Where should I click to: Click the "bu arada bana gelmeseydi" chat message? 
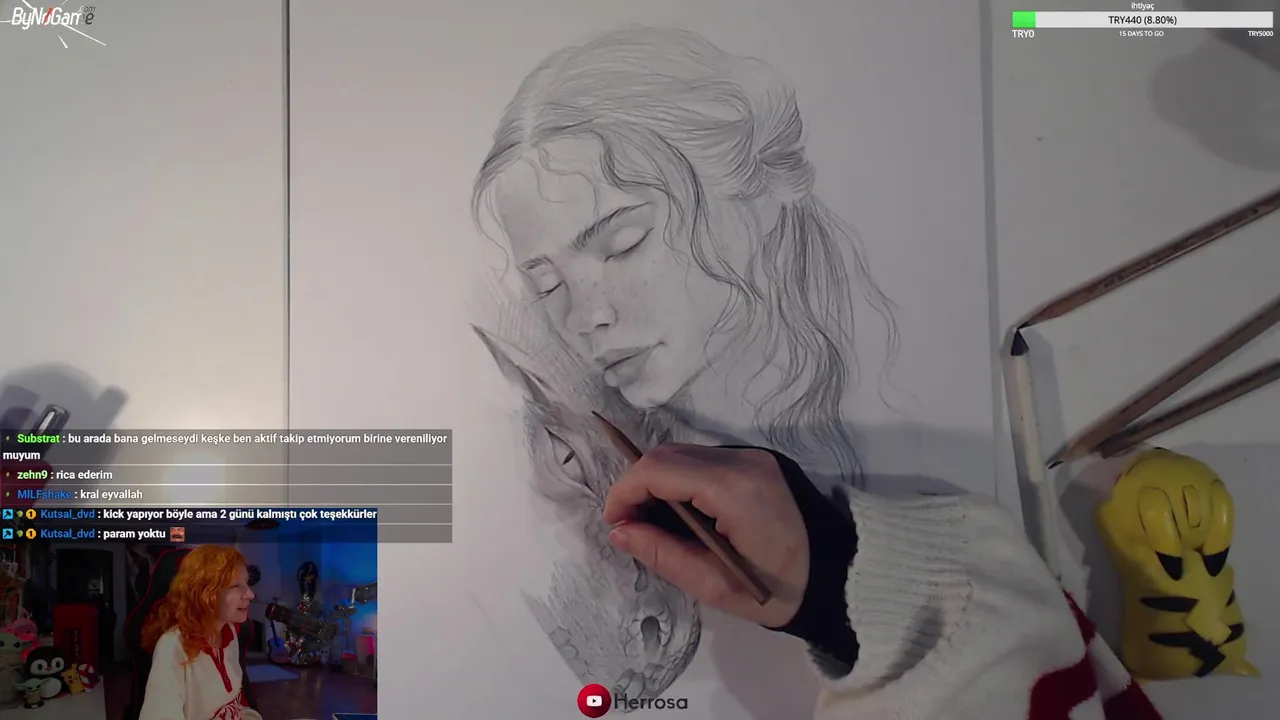tap(225, 447)
